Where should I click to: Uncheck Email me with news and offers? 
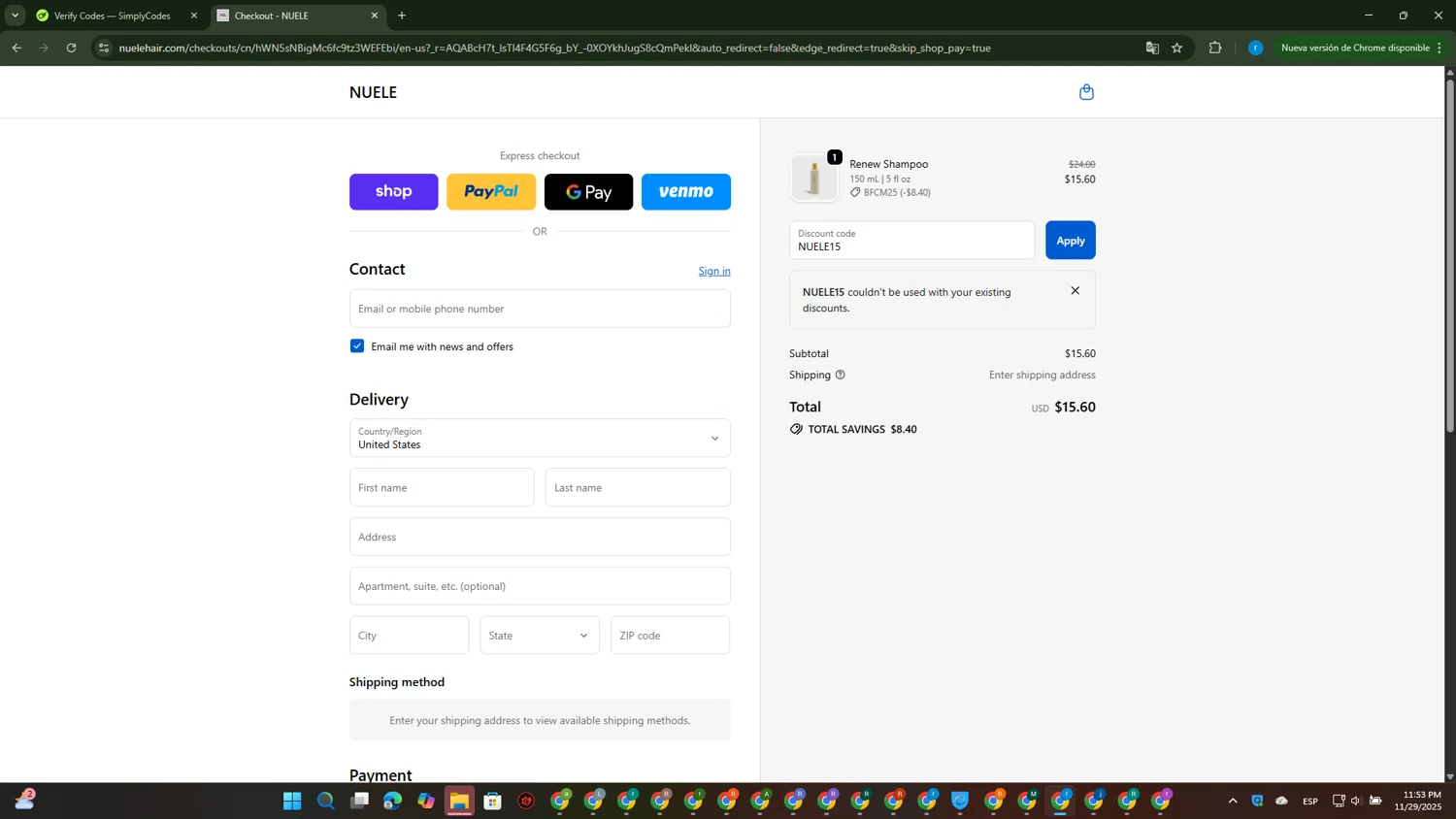[x=357, y=346]
